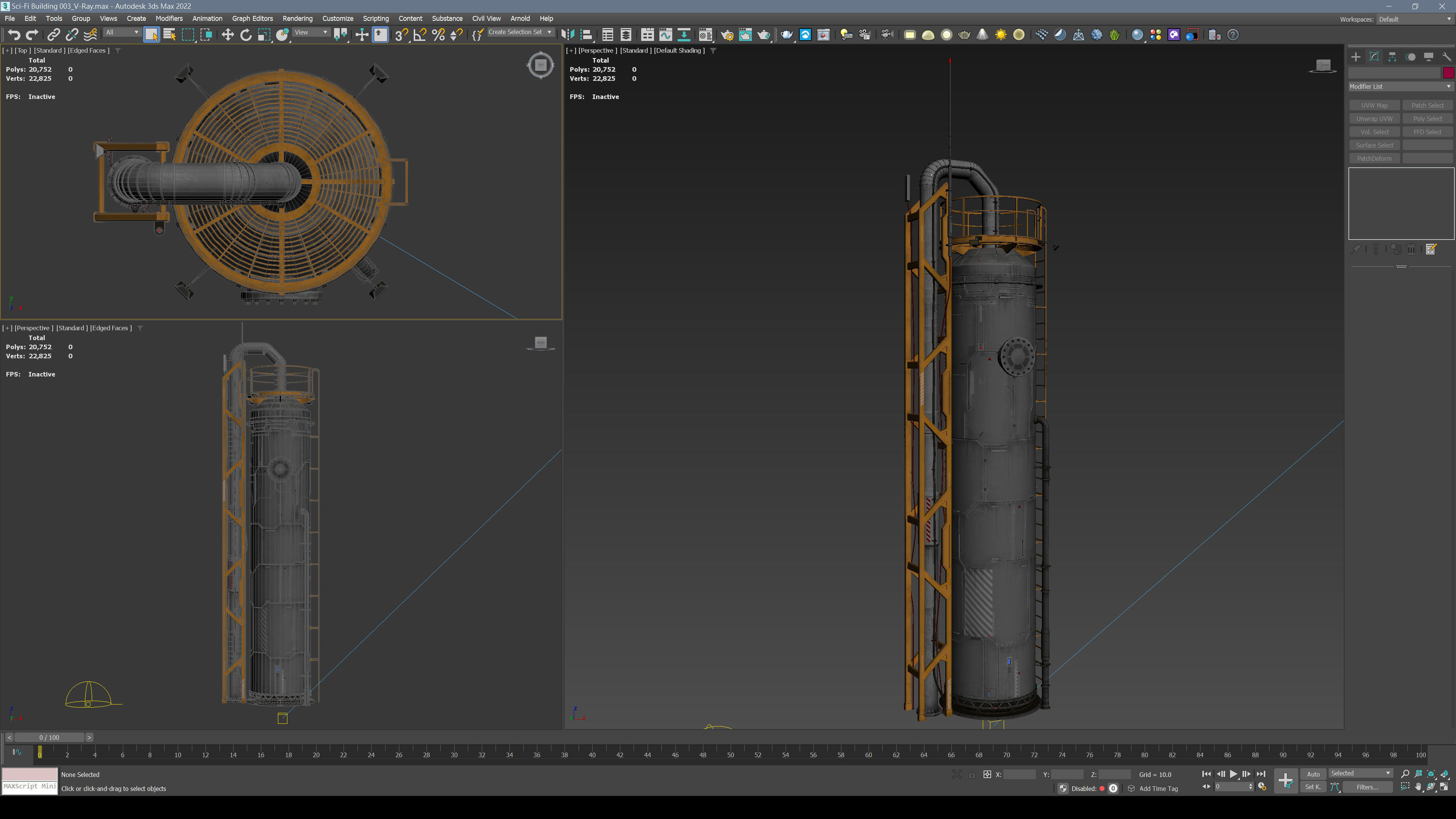Toggle Spinner Snap

[x=456, y=35]
